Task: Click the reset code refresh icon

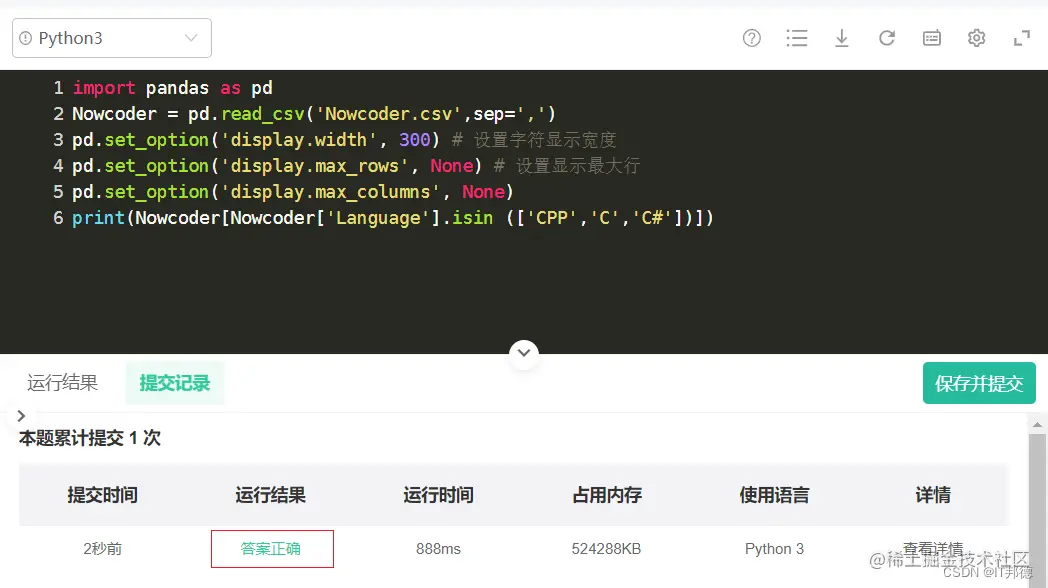Action: tap(887, 38)
